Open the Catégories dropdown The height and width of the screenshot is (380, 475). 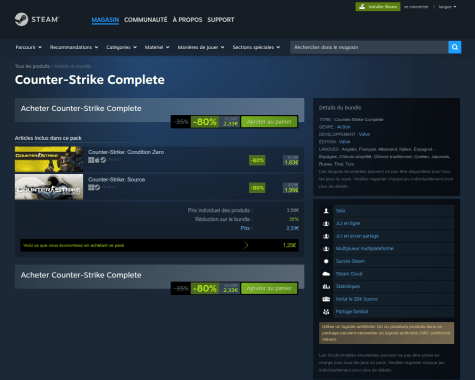(121, 47)
